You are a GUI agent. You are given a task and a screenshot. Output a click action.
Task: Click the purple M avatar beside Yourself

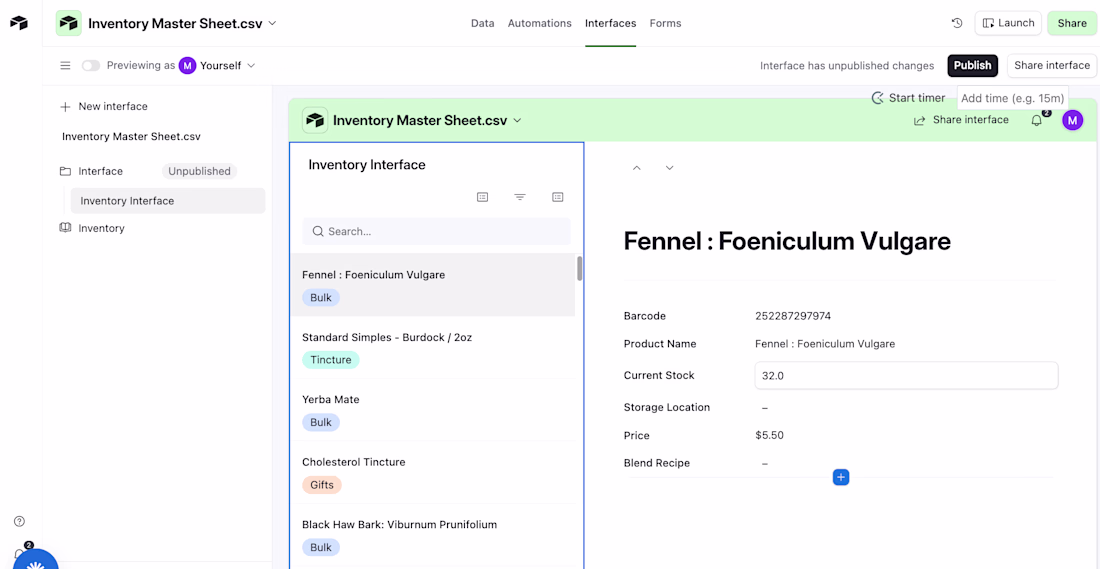coord(187,65)
